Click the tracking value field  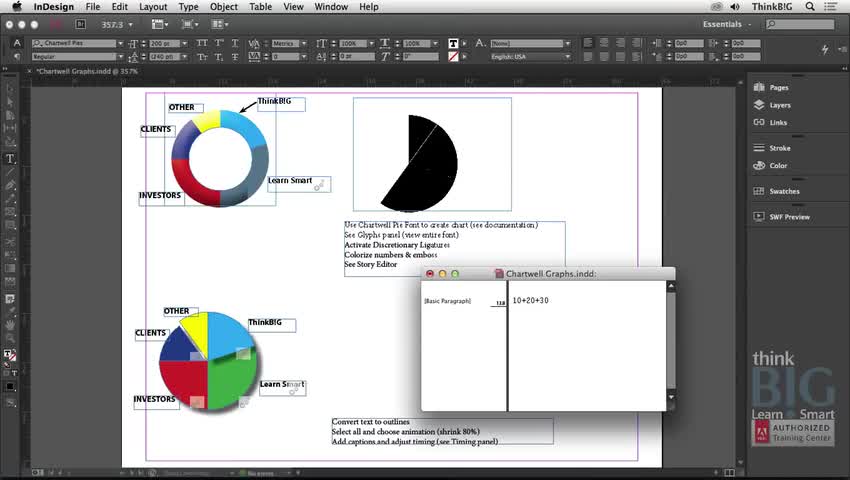285,56
